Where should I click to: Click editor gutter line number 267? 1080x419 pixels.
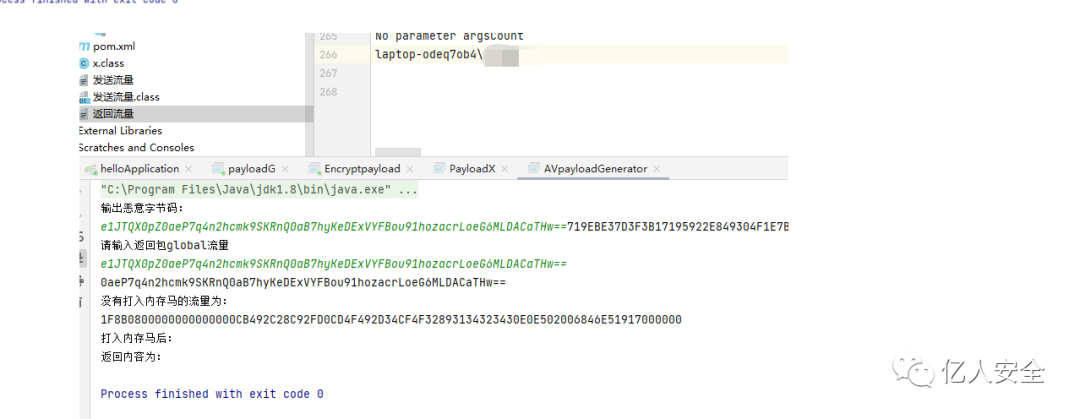point(329,73)
